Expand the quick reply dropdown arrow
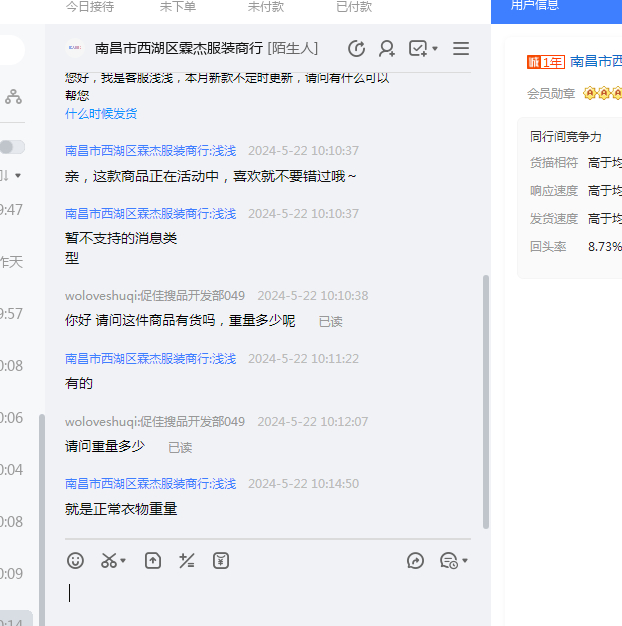Viewport: 622px width, 626px height. point(465,562)
